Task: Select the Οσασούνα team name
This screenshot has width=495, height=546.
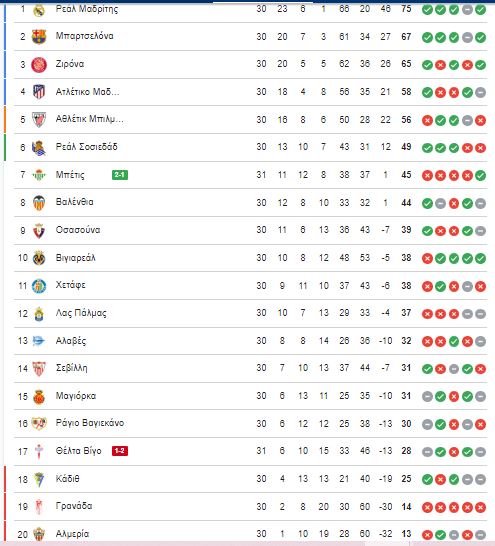Action: point(78,230)
